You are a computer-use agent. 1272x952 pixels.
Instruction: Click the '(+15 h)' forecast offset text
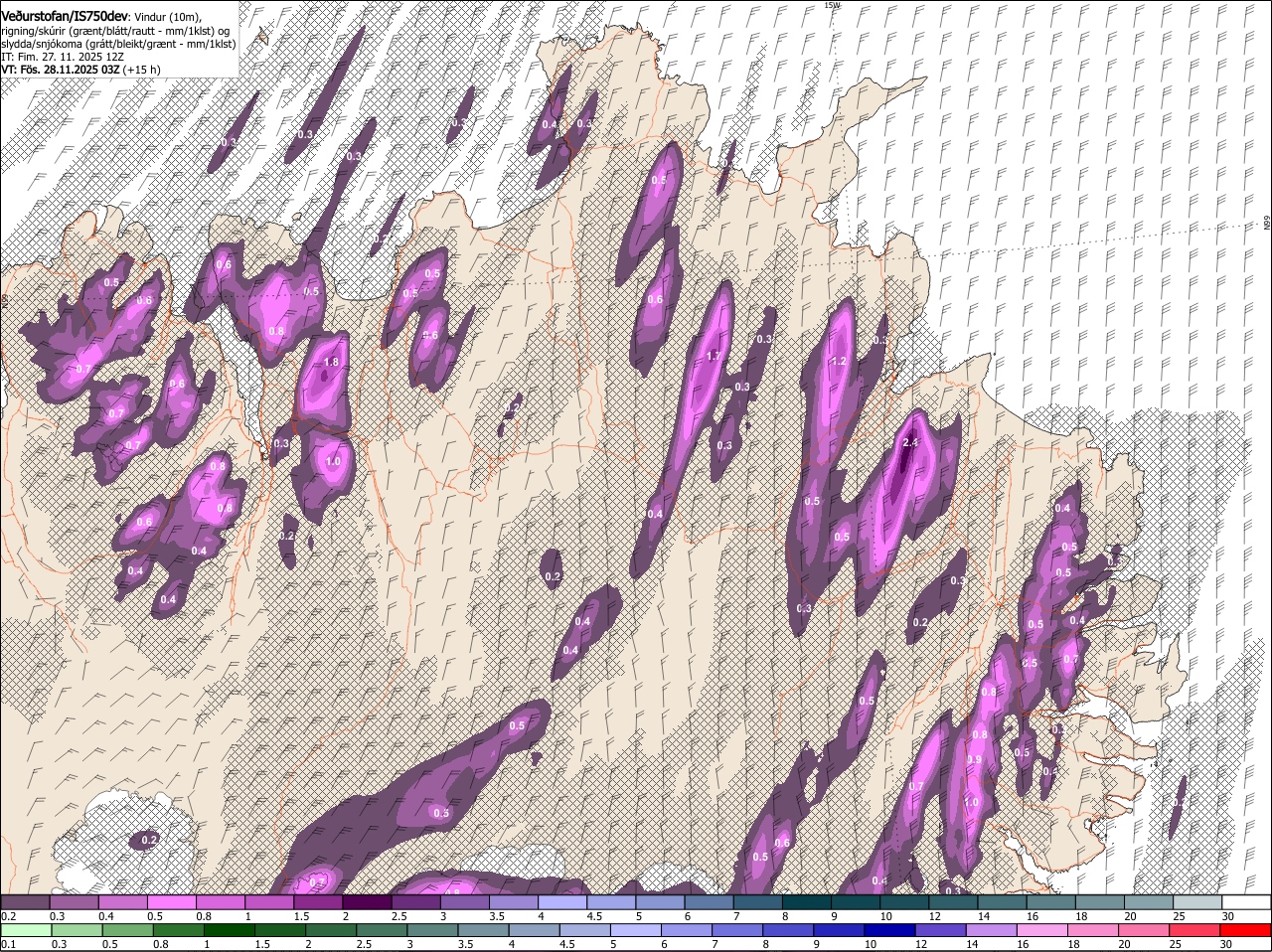[143, 70]
